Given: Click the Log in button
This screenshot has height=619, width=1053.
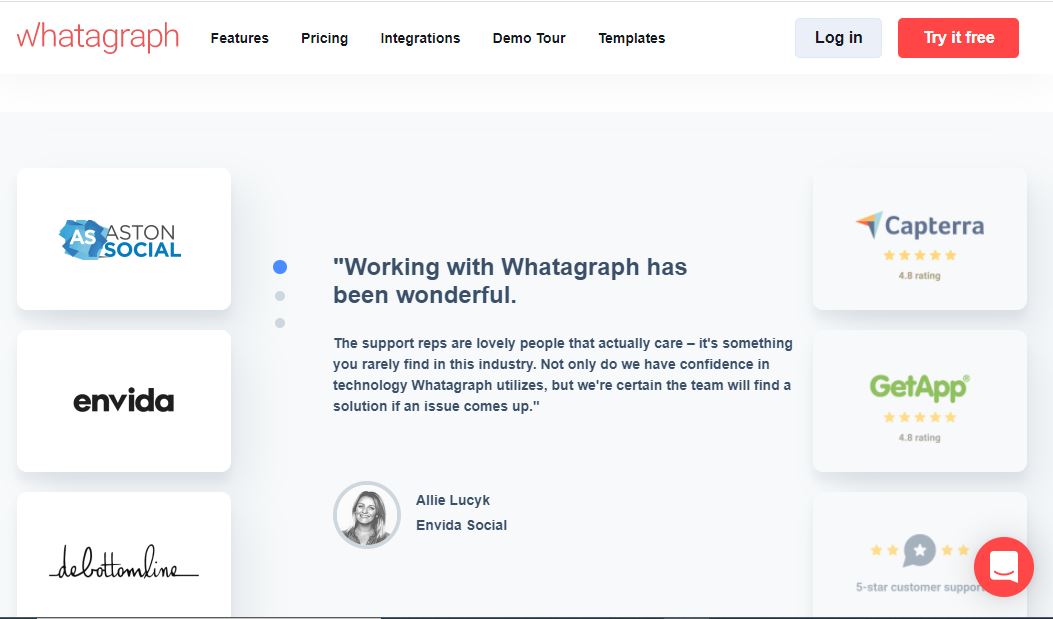Looking at the screenshot, I should (x=838, y=38).
